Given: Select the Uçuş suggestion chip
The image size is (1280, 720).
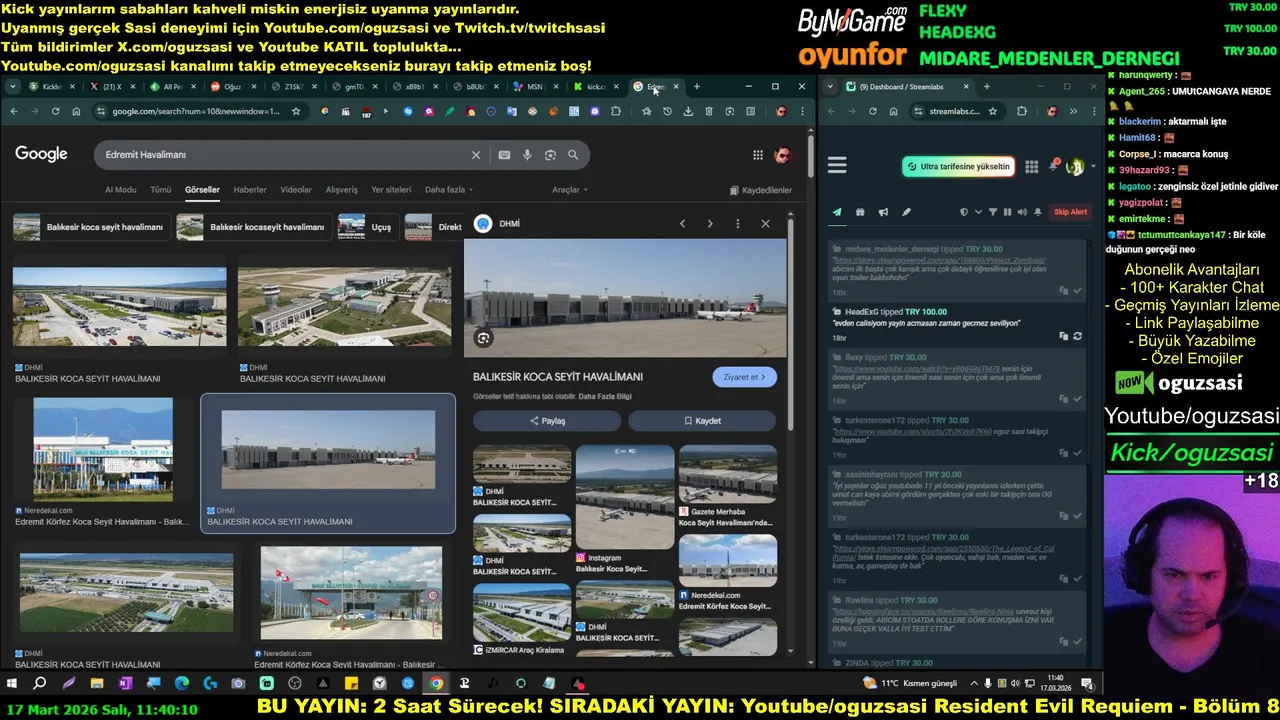Looking at the screenshot, I should [x=367, y=227].
